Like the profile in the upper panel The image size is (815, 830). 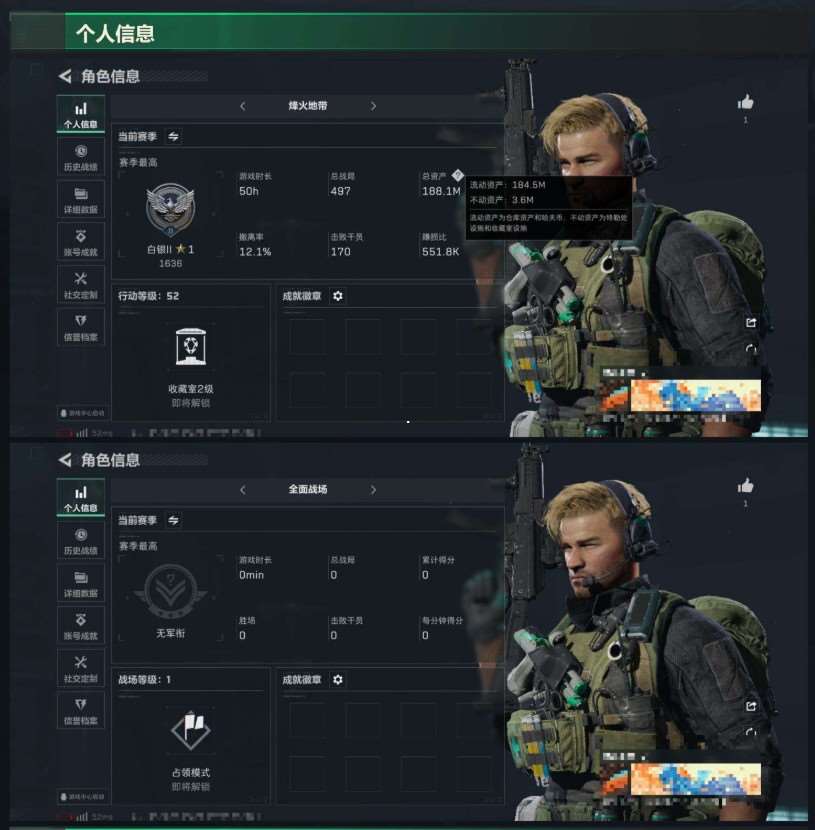[745, 102]
